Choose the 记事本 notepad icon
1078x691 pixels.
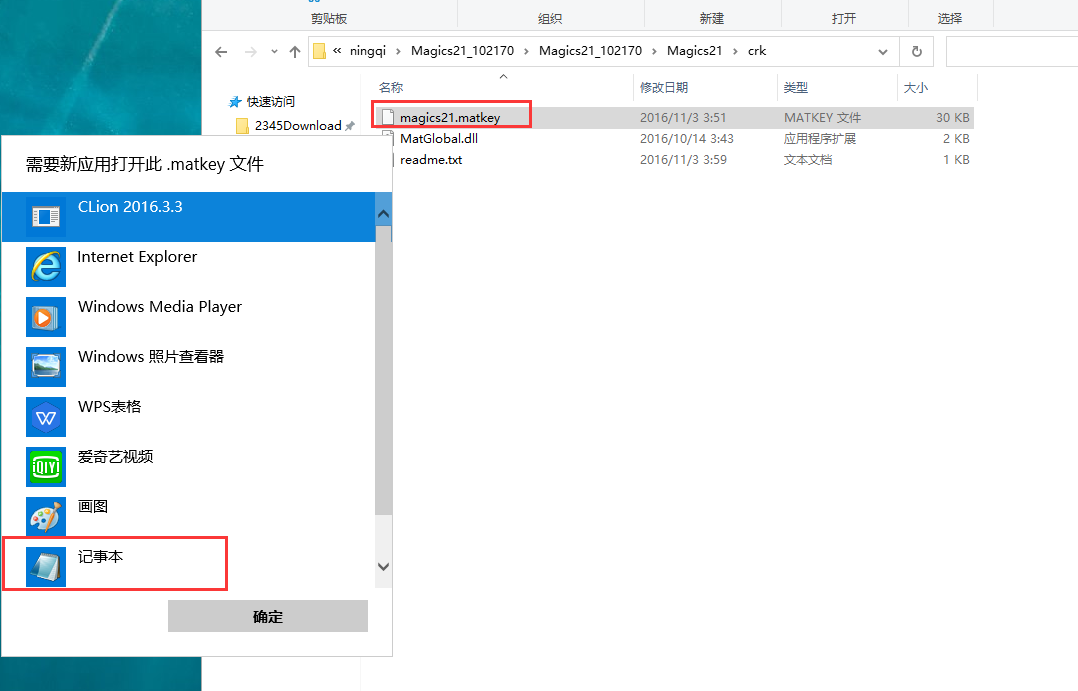46,567
